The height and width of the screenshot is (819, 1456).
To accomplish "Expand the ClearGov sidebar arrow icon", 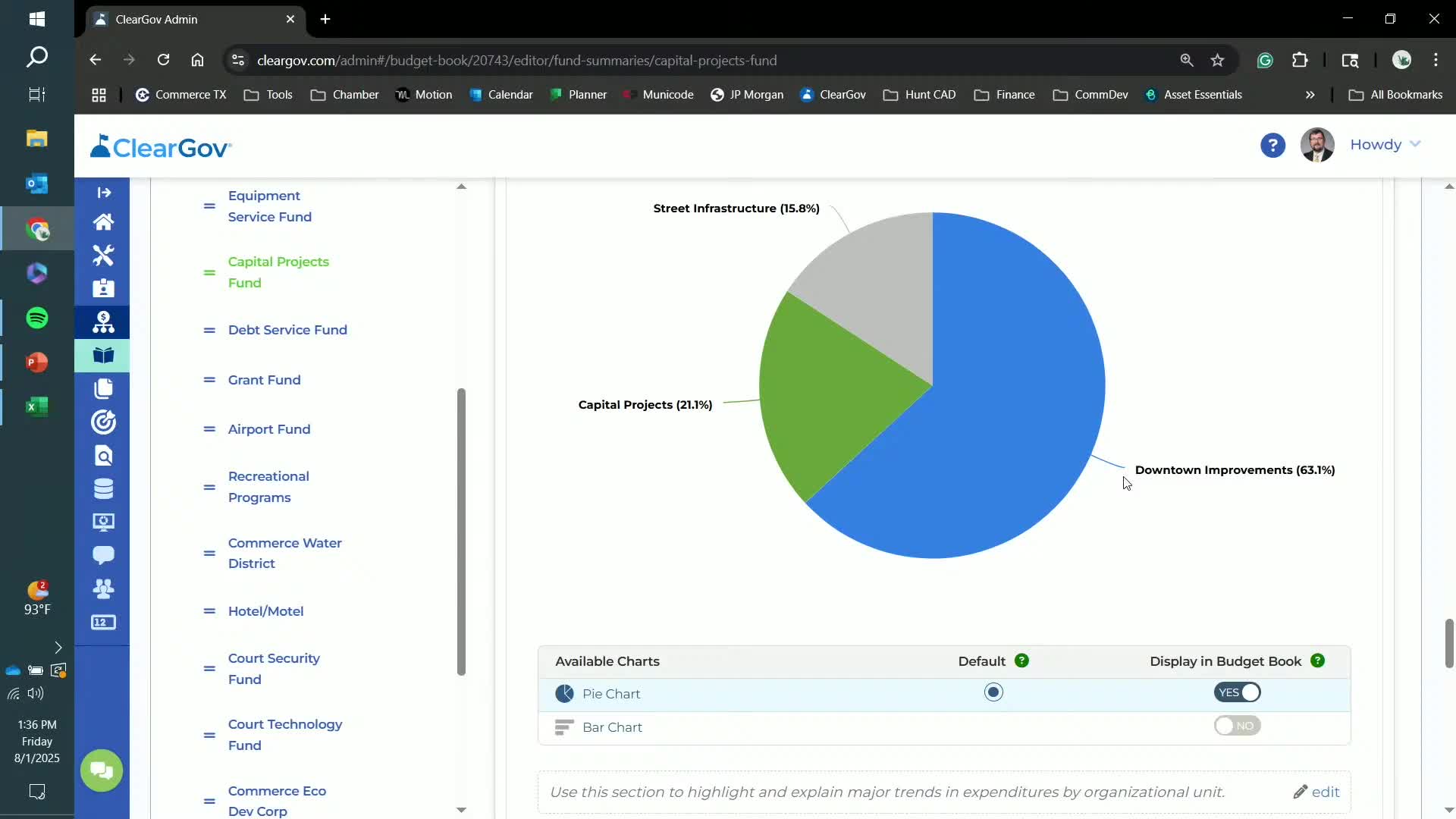I will tap(104, 193).
